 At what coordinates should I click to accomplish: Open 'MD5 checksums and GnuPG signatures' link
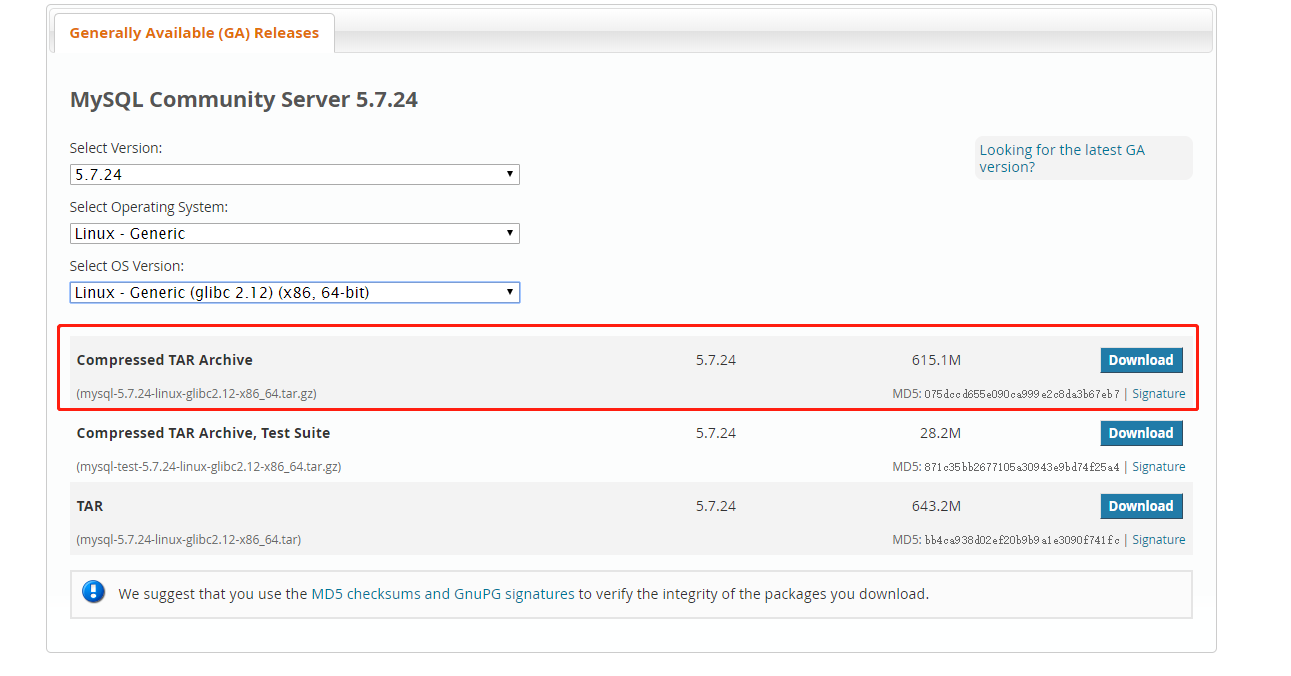443,594
